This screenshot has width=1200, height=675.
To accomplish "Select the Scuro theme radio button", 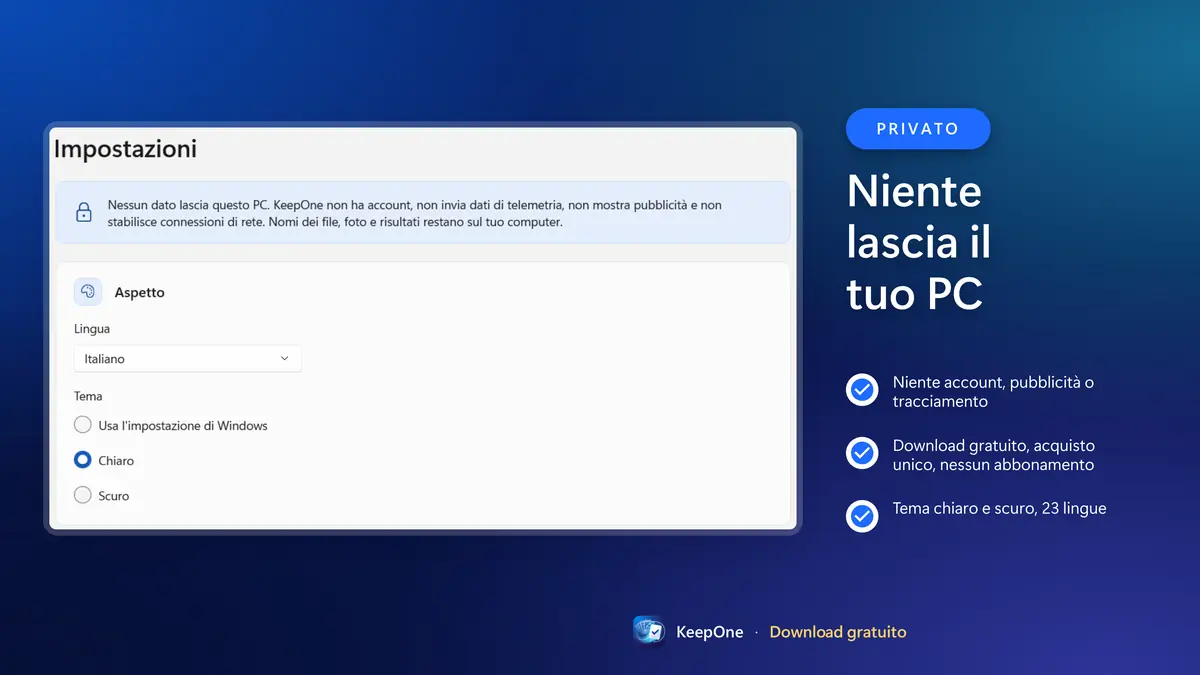I will pyautogui.click(x=83, y=495).
